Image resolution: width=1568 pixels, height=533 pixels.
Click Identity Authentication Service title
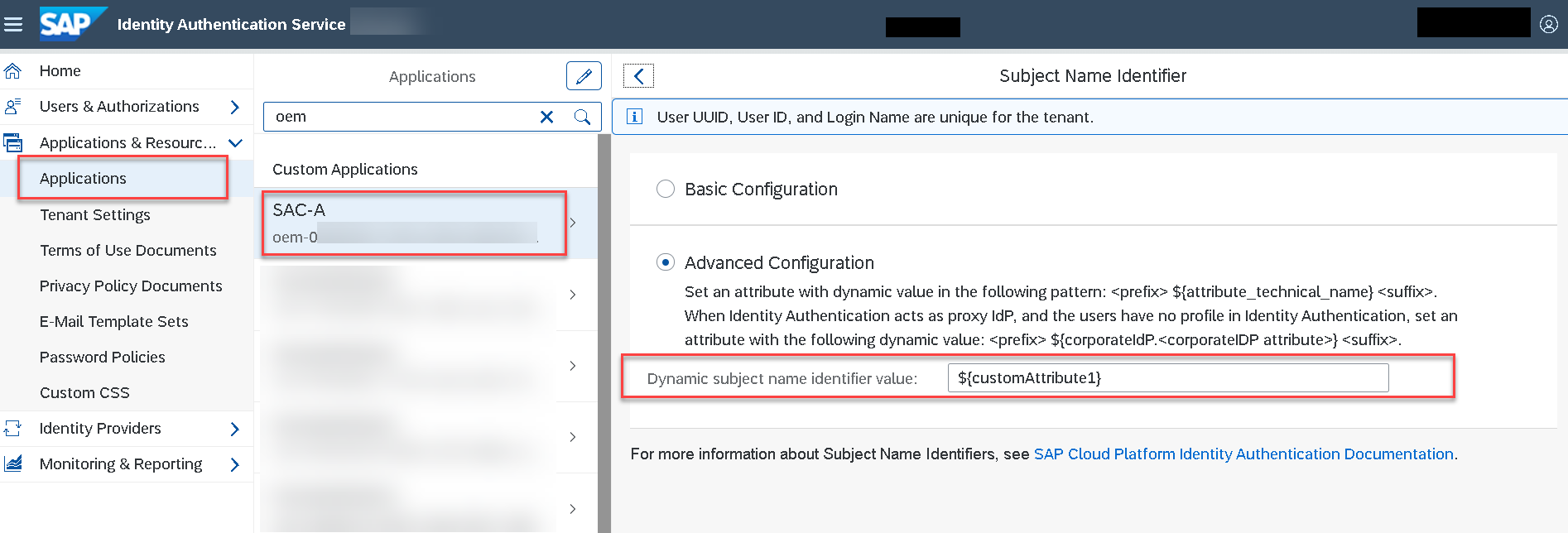point(231,24)
